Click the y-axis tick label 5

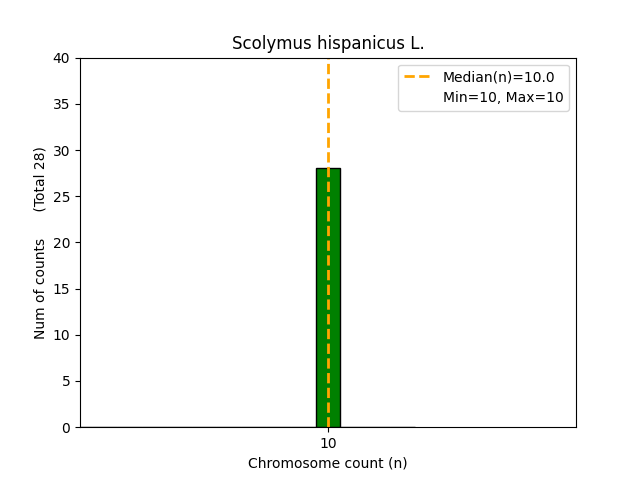(66, 381)
